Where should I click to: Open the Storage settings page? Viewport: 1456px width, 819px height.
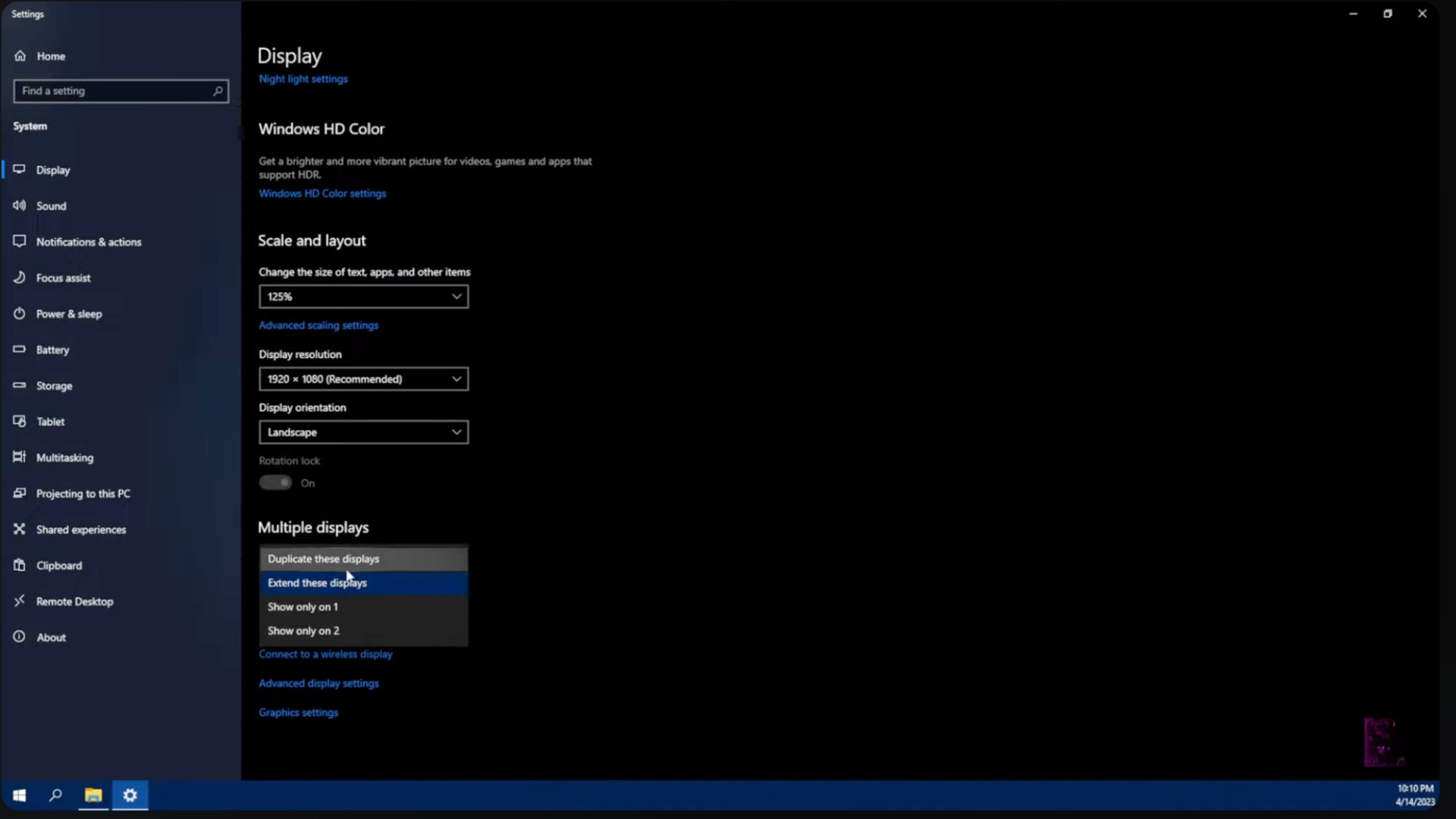click(54, 385)
